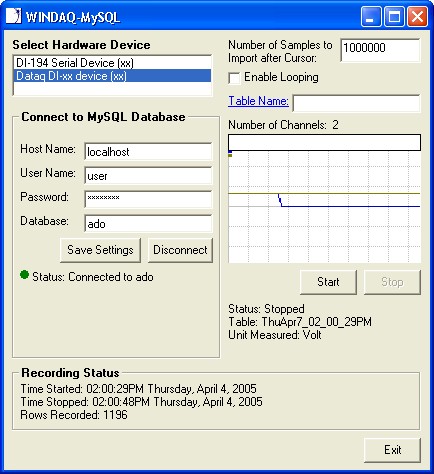This screenshot has width=434, height=474.
Task: Click the Host Name field
Action: click(x=148, y=152)
